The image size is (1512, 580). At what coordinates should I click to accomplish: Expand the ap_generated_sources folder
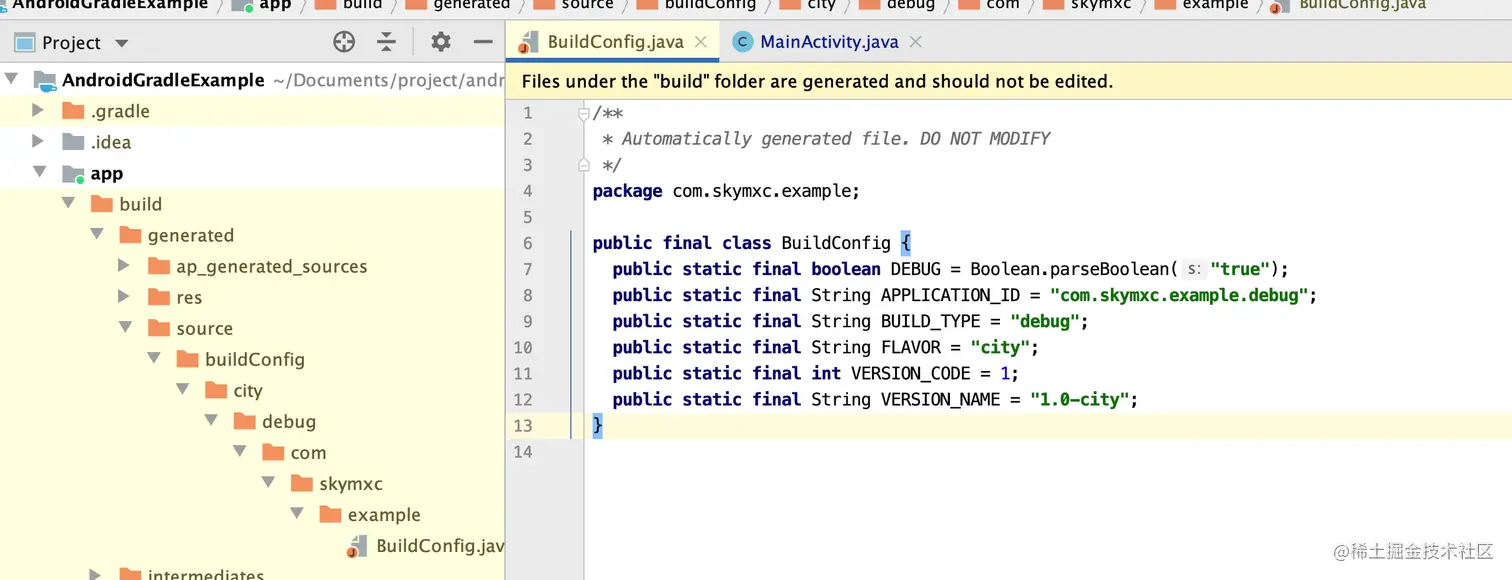tap(124, 265)
